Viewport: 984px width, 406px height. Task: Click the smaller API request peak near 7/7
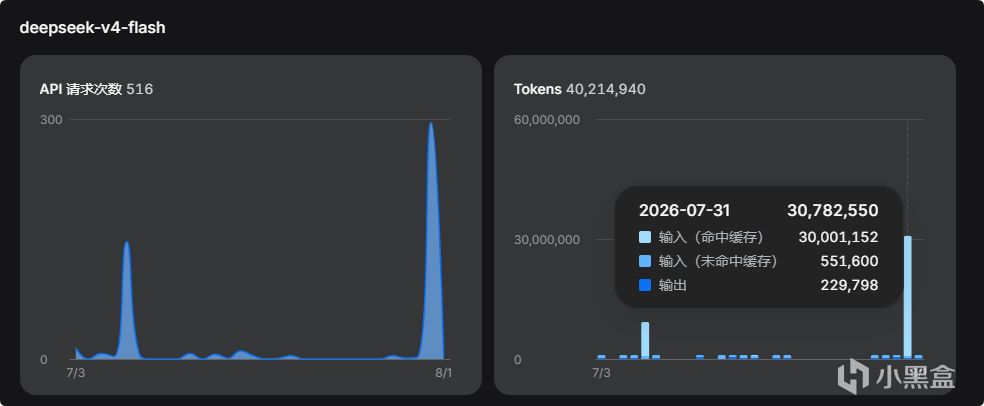pyautogui.click(x=127, y=300)
